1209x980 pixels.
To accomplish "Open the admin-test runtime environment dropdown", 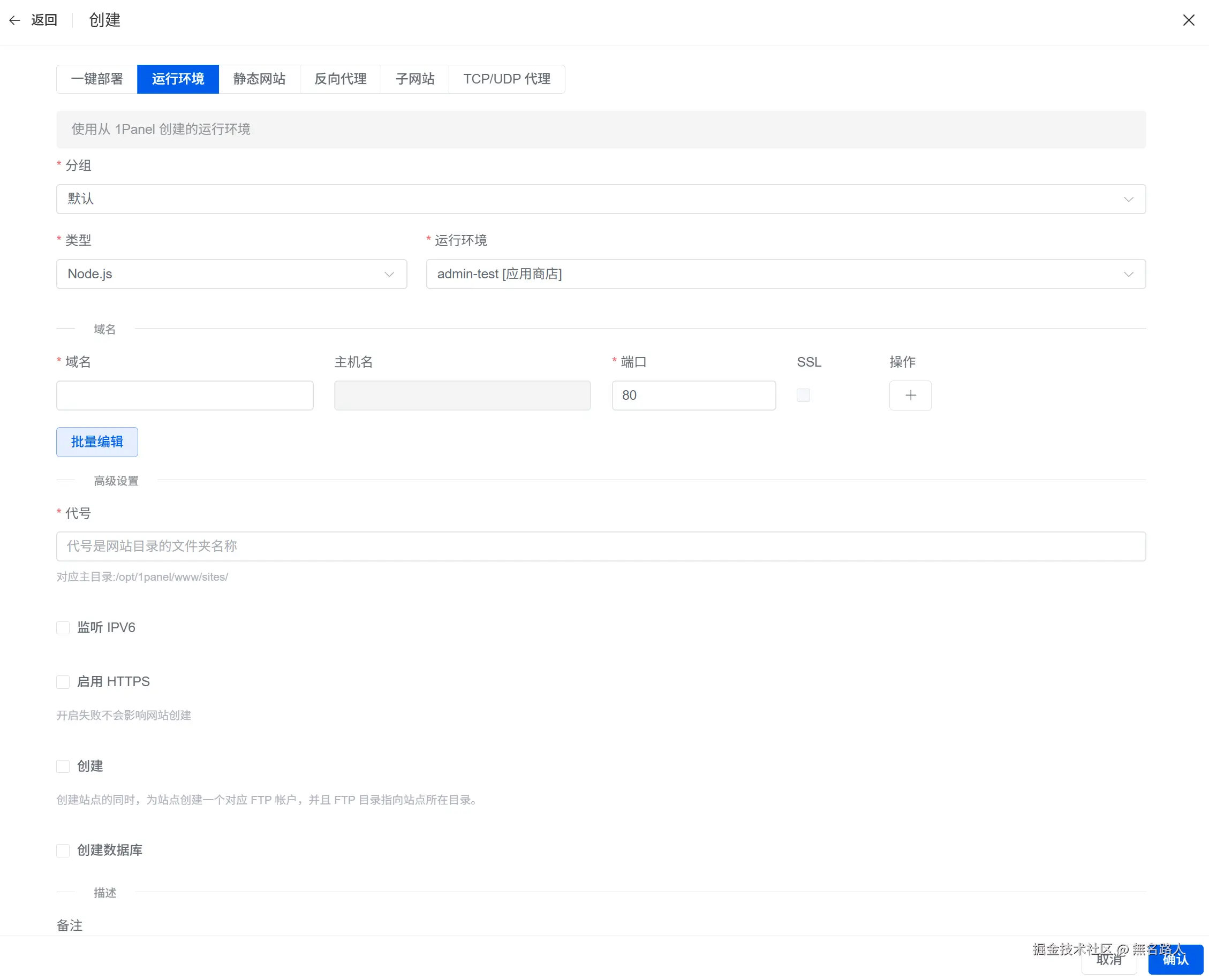I will [785, 274].
